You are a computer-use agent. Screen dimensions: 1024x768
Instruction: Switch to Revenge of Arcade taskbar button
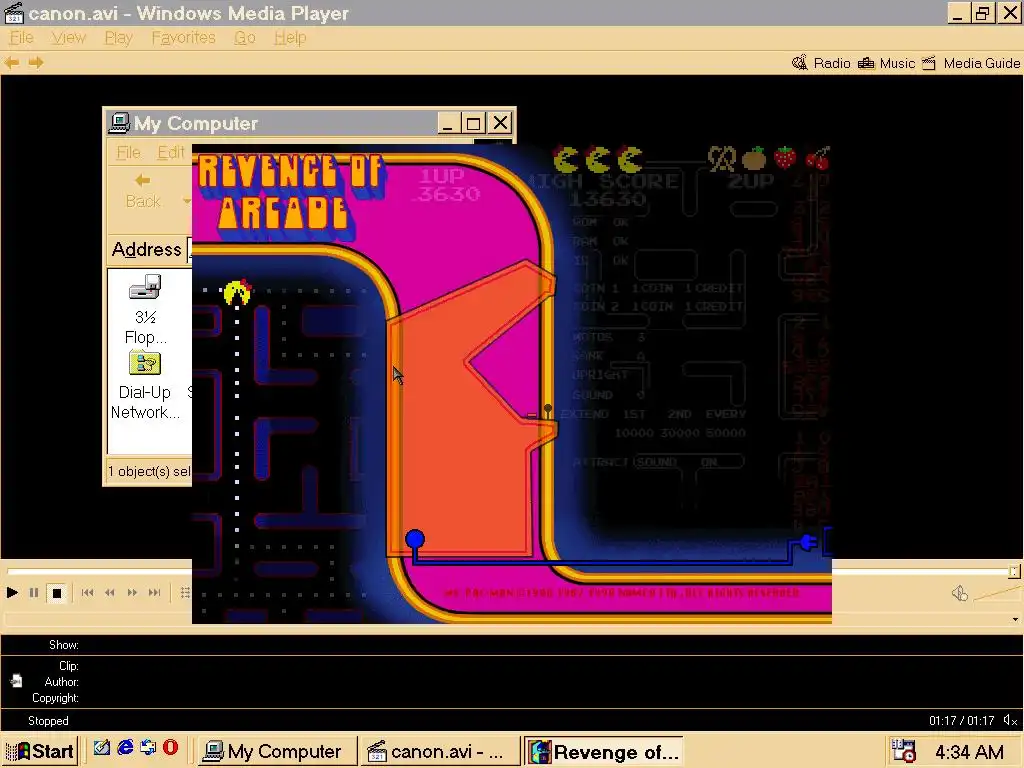pos(604,751)
